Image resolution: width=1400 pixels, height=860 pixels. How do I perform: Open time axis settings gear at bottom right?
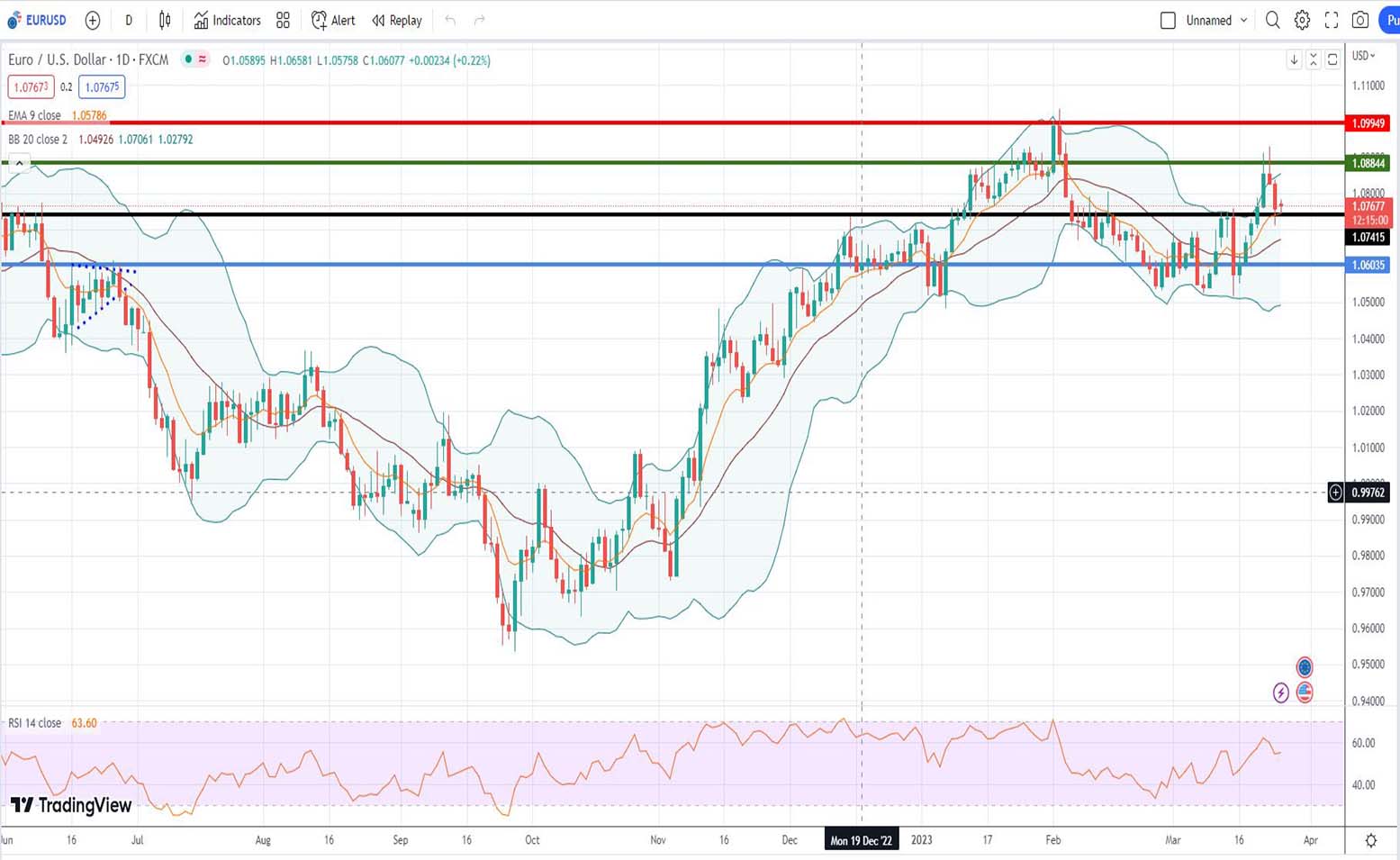pos(1370,840)
